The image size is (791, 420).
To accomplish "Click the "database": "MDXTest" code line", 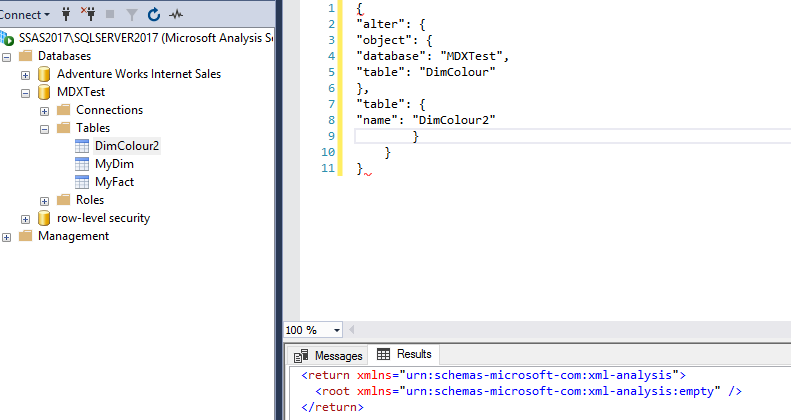I will [432, 56].
